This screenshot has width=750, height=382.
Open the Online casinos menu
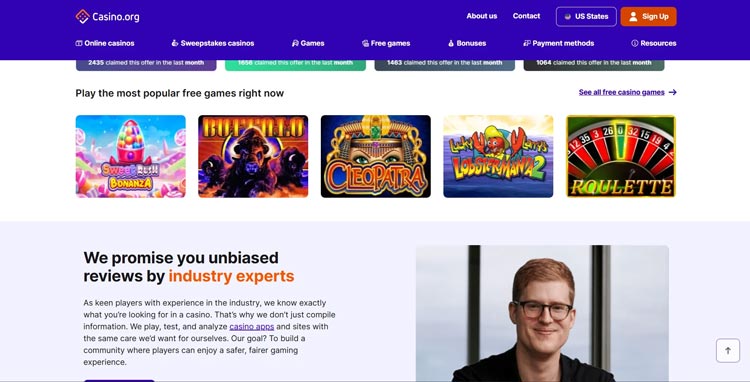(105, 43)
